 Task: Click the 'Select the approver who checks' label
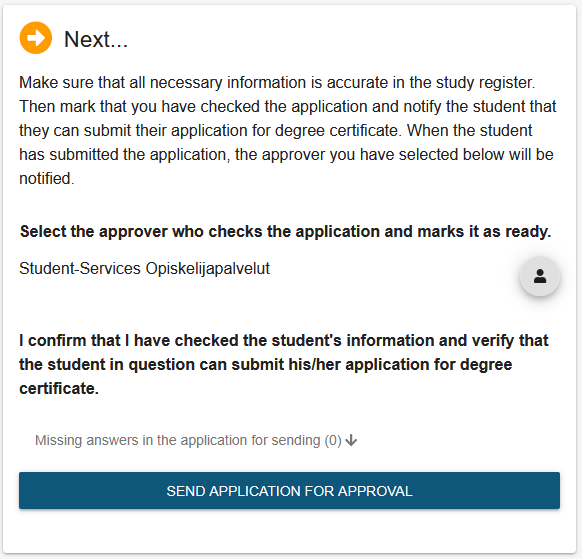pos(285,231)
